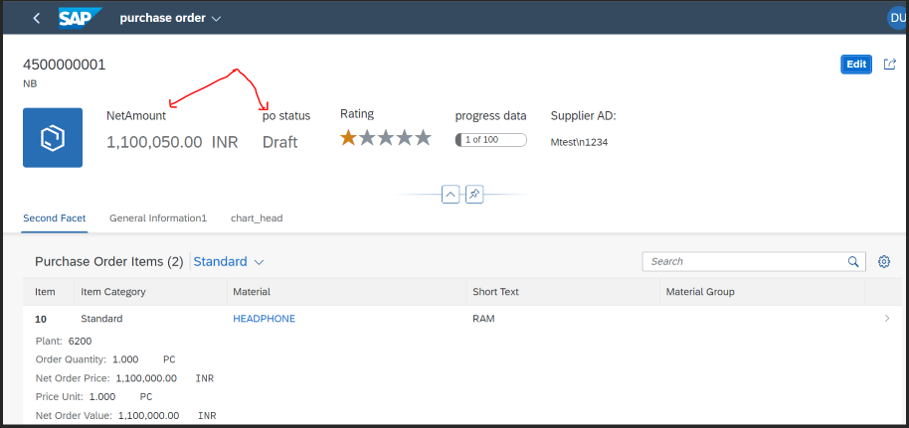The width and height of the screenshot is (909, 428).
Task: Click the item number 10 cell
Action: pyautogui.click(x=41, y=319)
